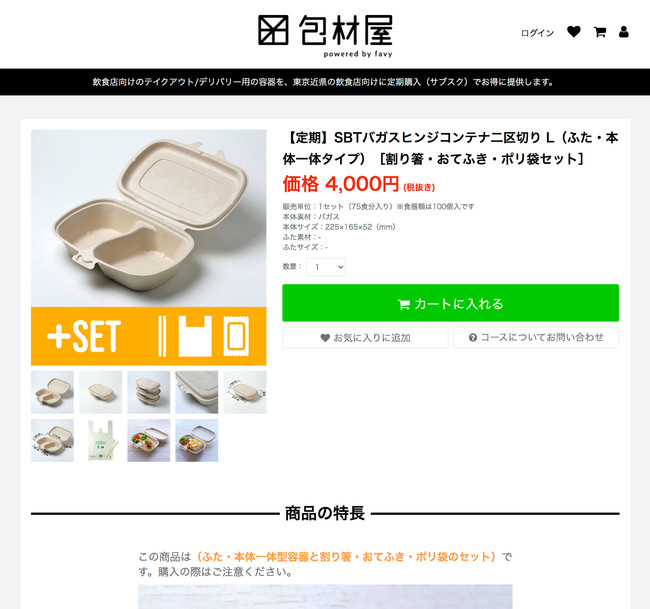Click the お気に入りに追加 button
Screen dimensions: 650x609
[x=365, y=338]
